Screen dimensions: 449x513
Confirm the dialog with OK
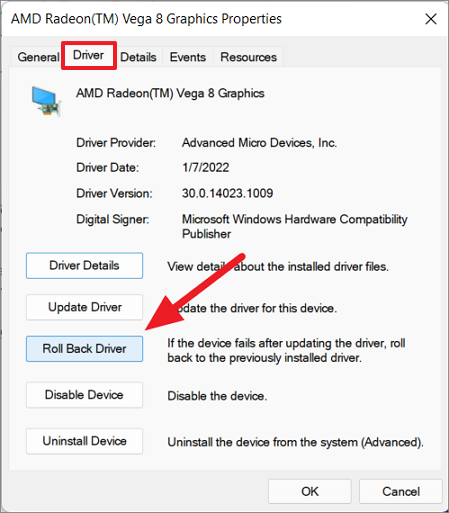tap(310, 491)
